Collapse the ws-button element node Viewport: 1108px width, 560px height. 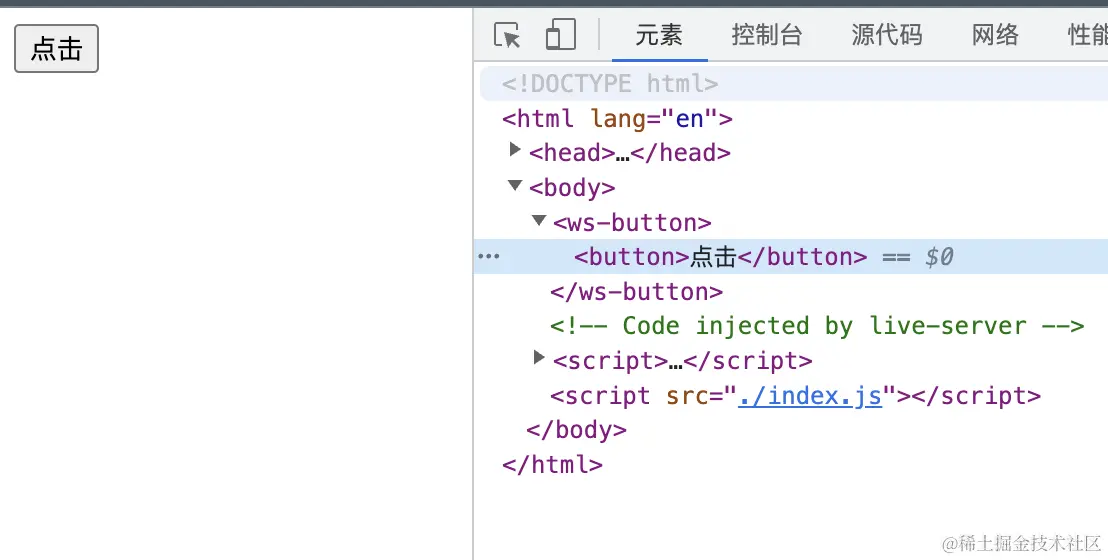(x=539, y=220)
